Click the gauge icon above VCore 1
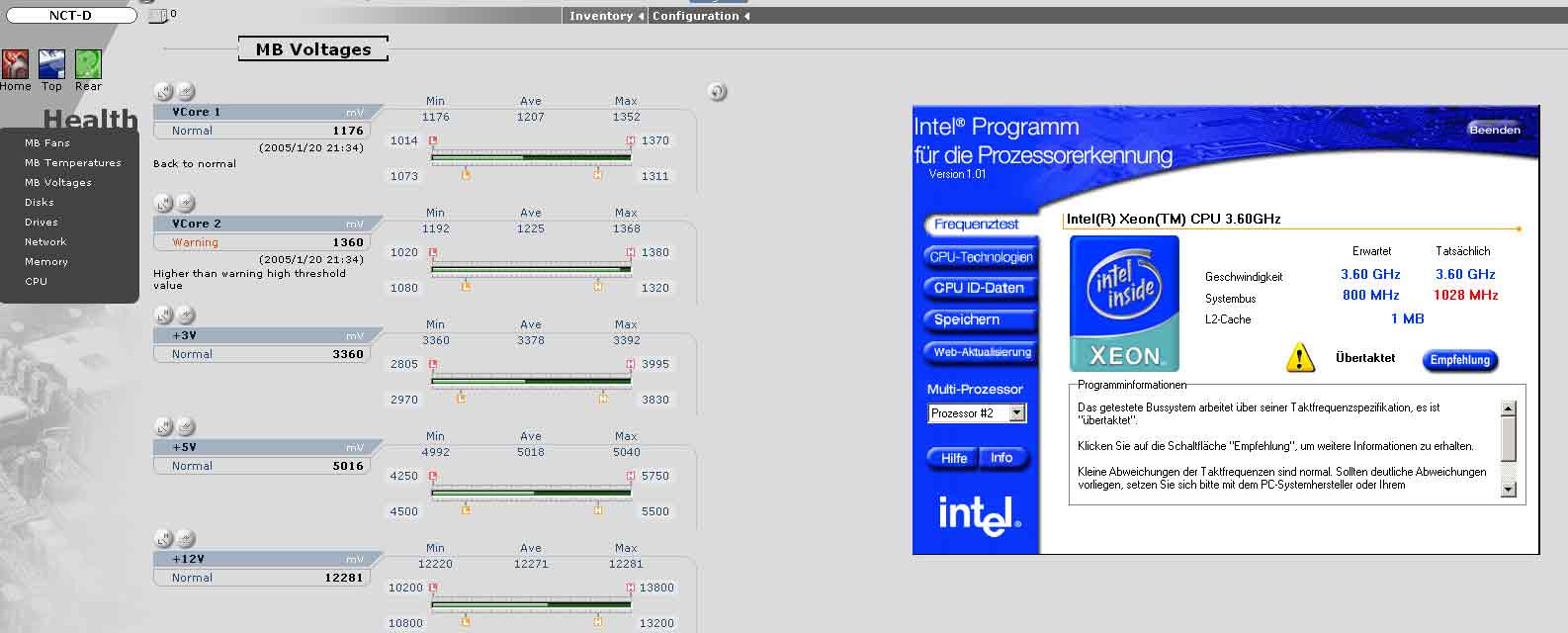This screenshot has width=1568, height=633. coord(164,91)
